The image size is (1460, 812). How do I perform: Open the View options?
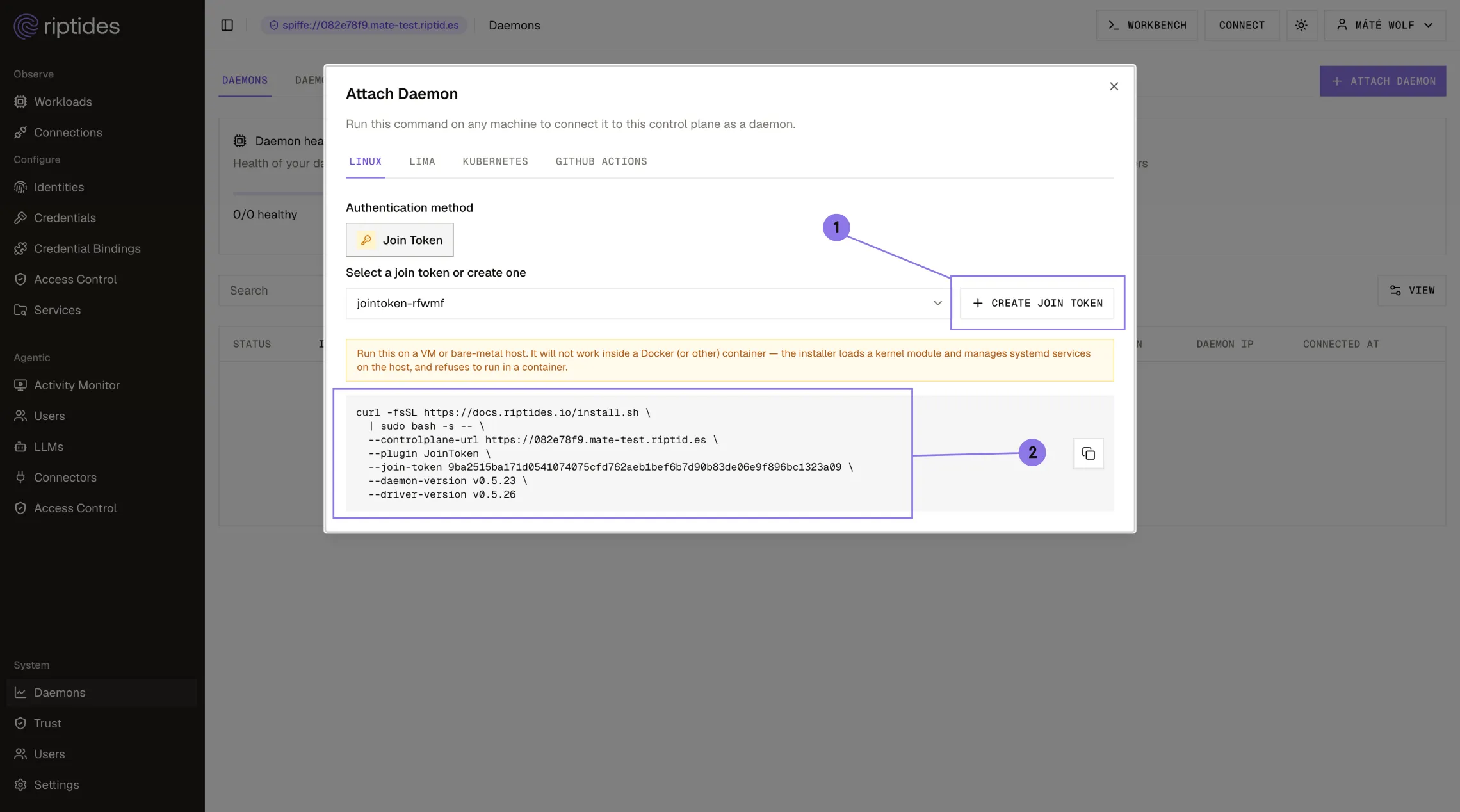(1412, 290)
